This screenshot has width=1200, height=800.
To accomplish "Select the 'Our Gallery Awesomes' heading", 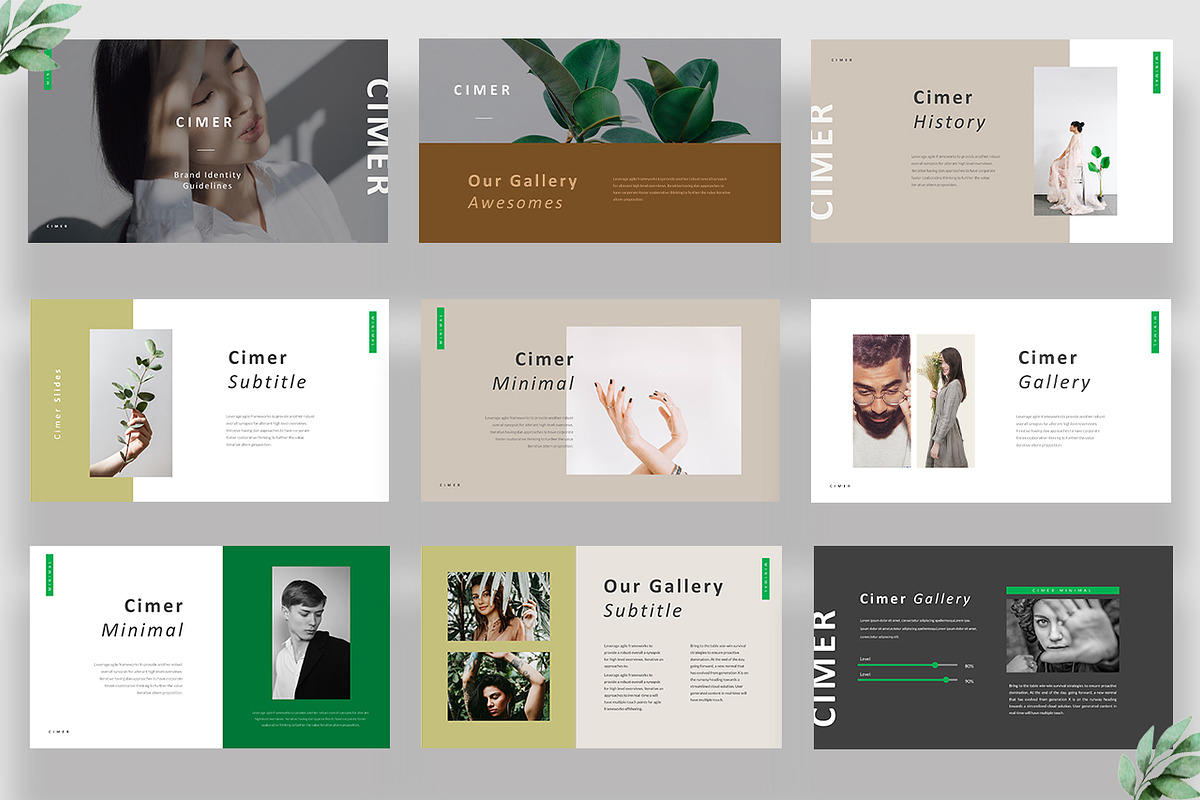I will [522, 191].
